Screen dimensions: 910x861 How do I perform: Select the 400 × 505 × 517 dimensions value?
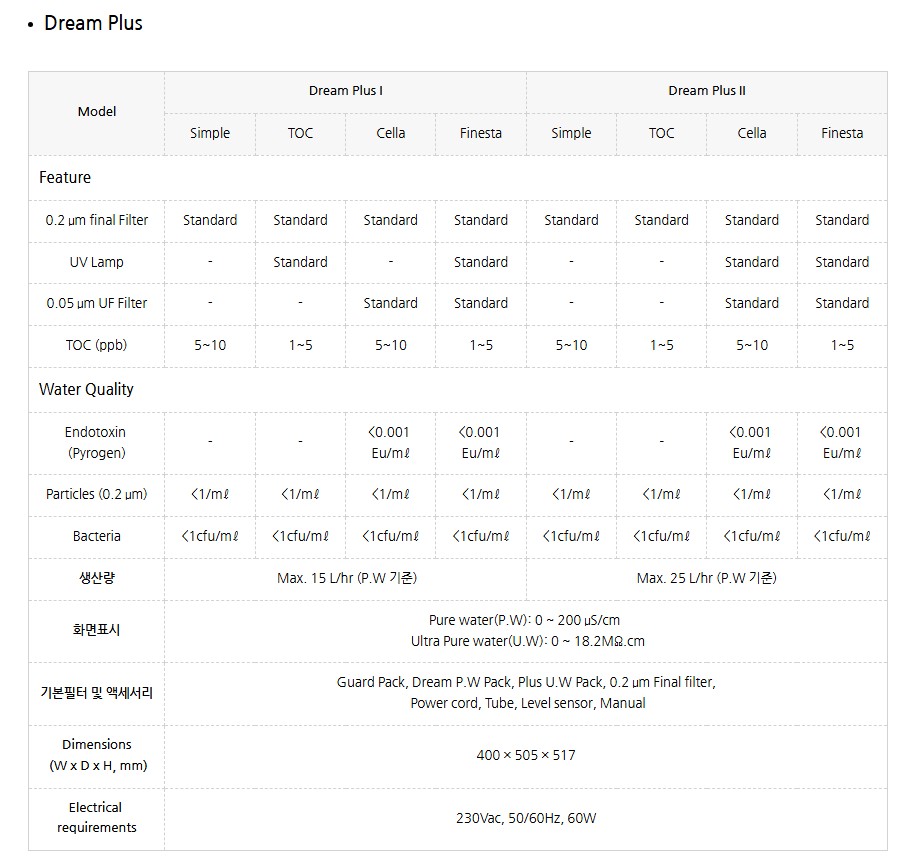(526, 755)
